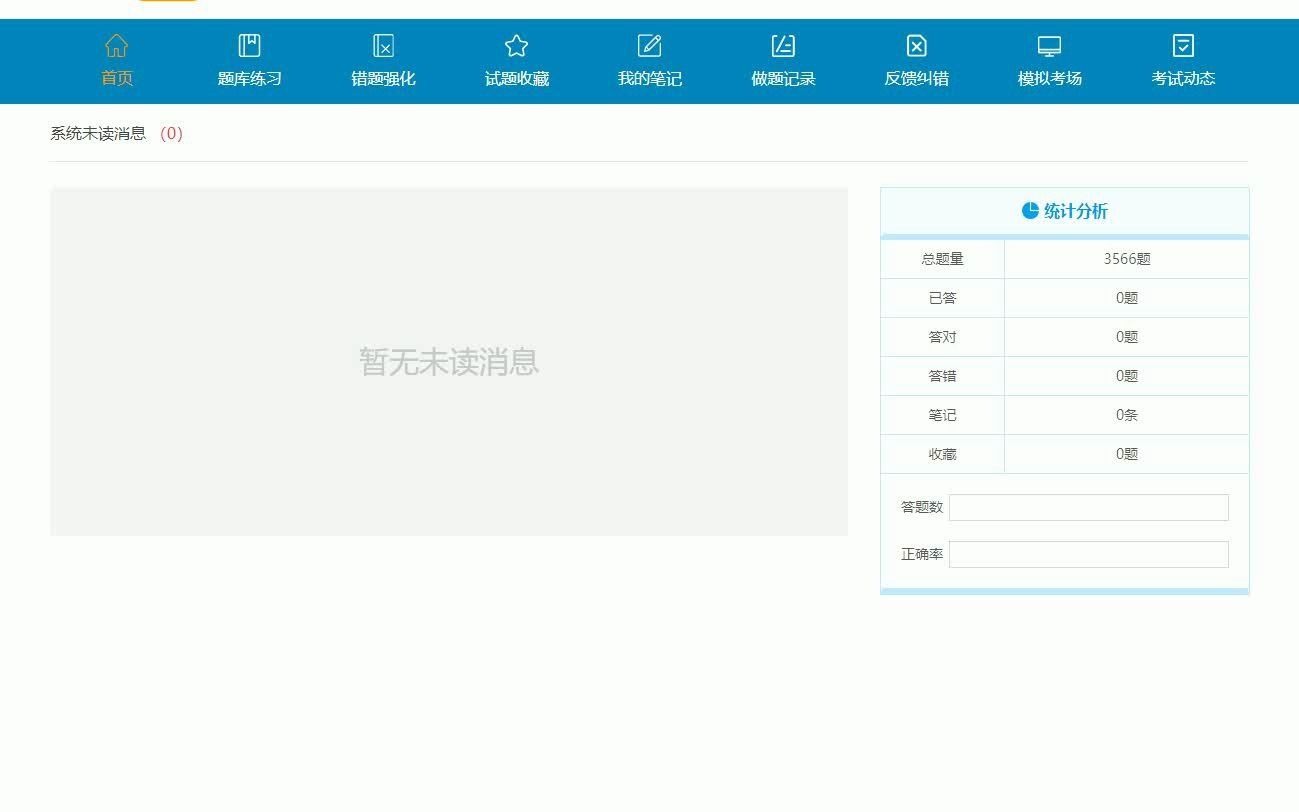This screenshot has width=1299, height=812.
Task: Click the 正确率 progress bar
Action: click(1089, 554)
